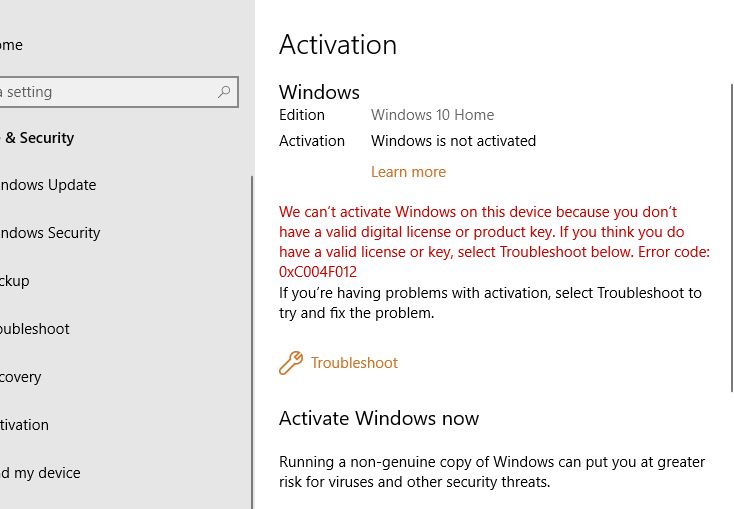Open the Backup settings page
This screenshot has height=509, width=734.
(15, 281)
